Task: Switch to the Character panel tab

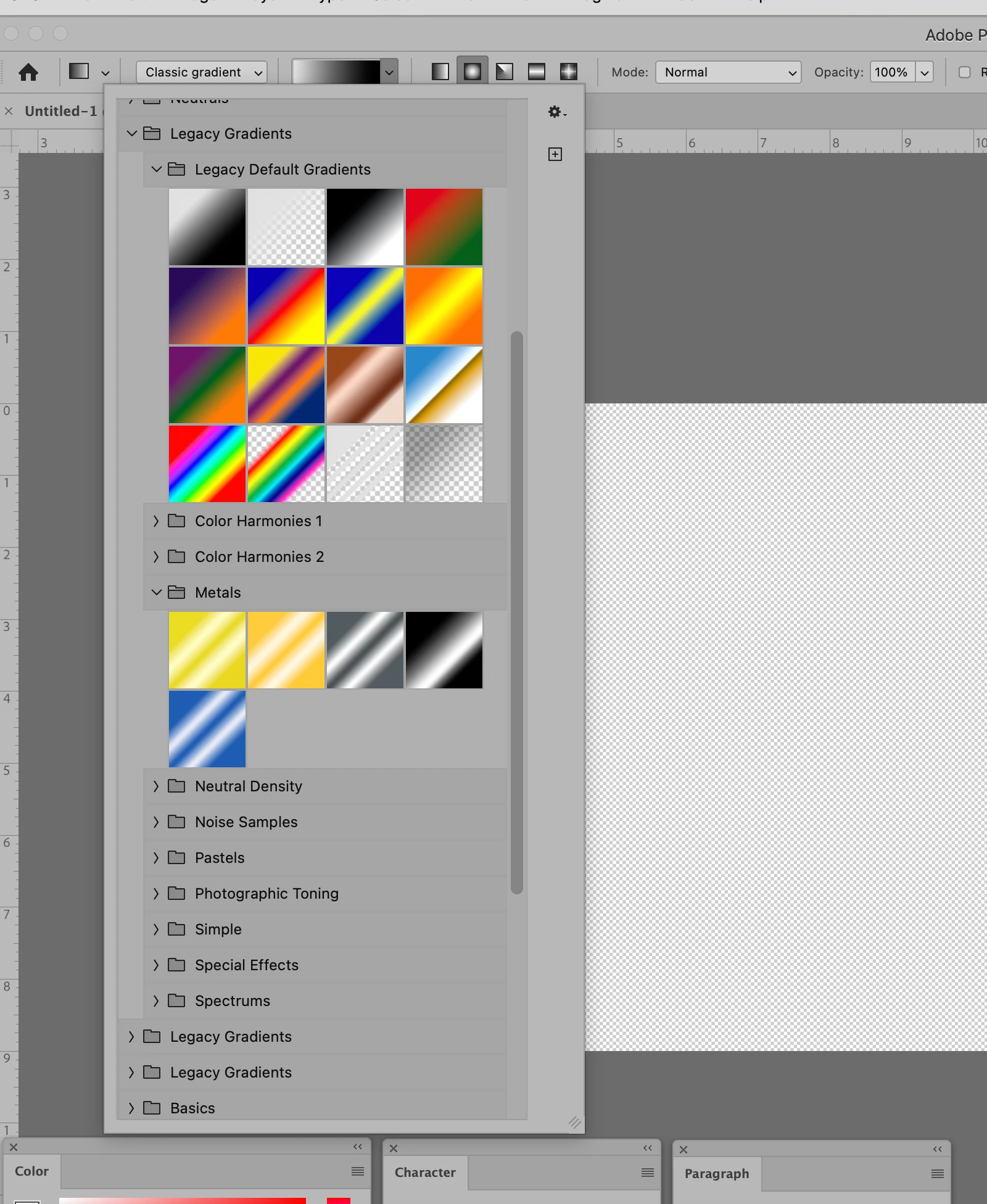Action: (425, 1173)
